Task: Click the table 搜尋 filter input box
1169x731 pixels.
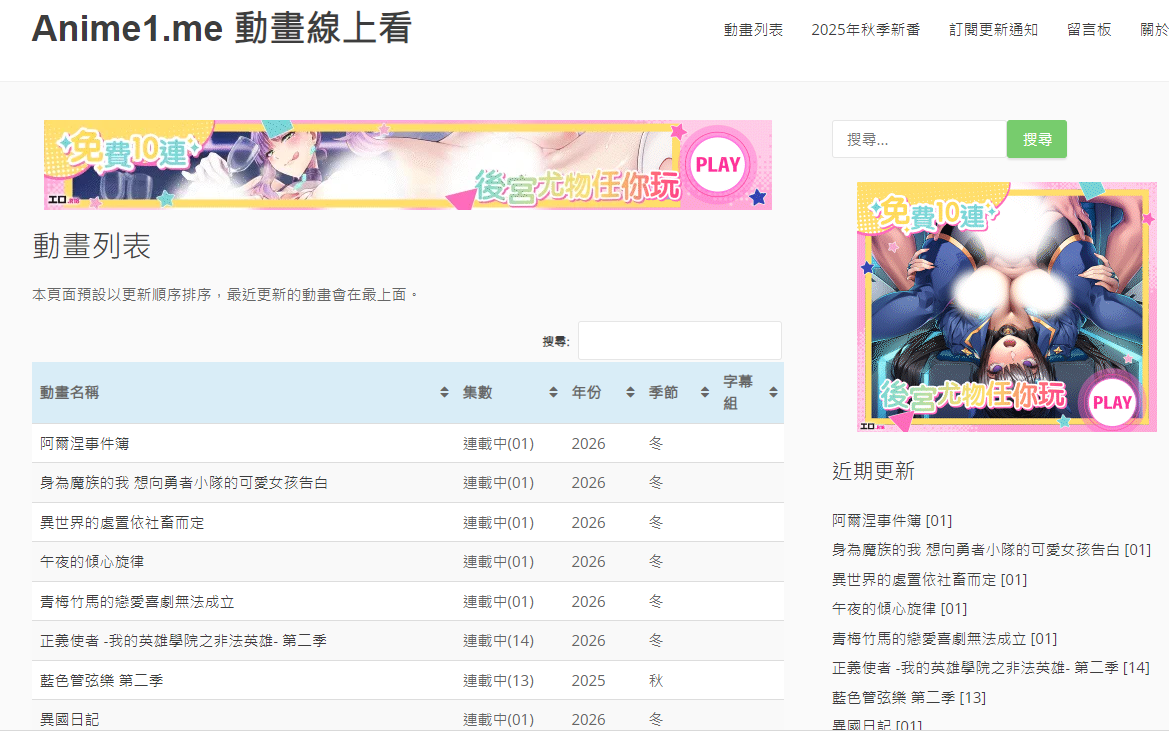Action: coord(680,340)
